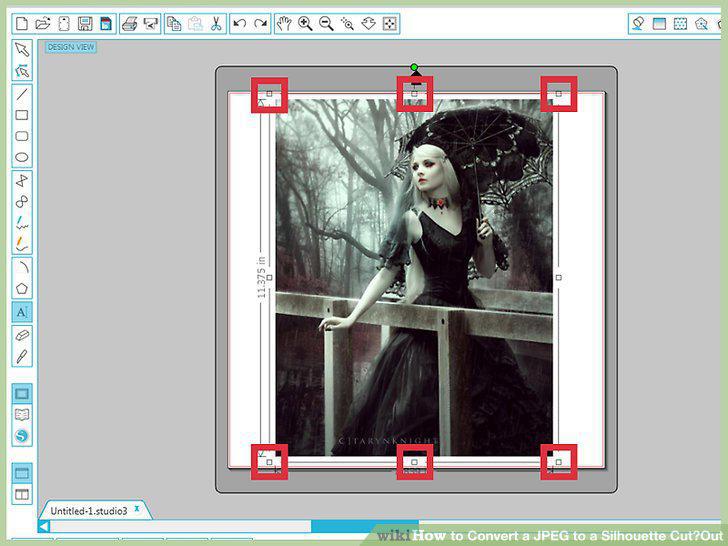
Task: Click the dotted pentagon icon at top right
Action: [702, 24]
